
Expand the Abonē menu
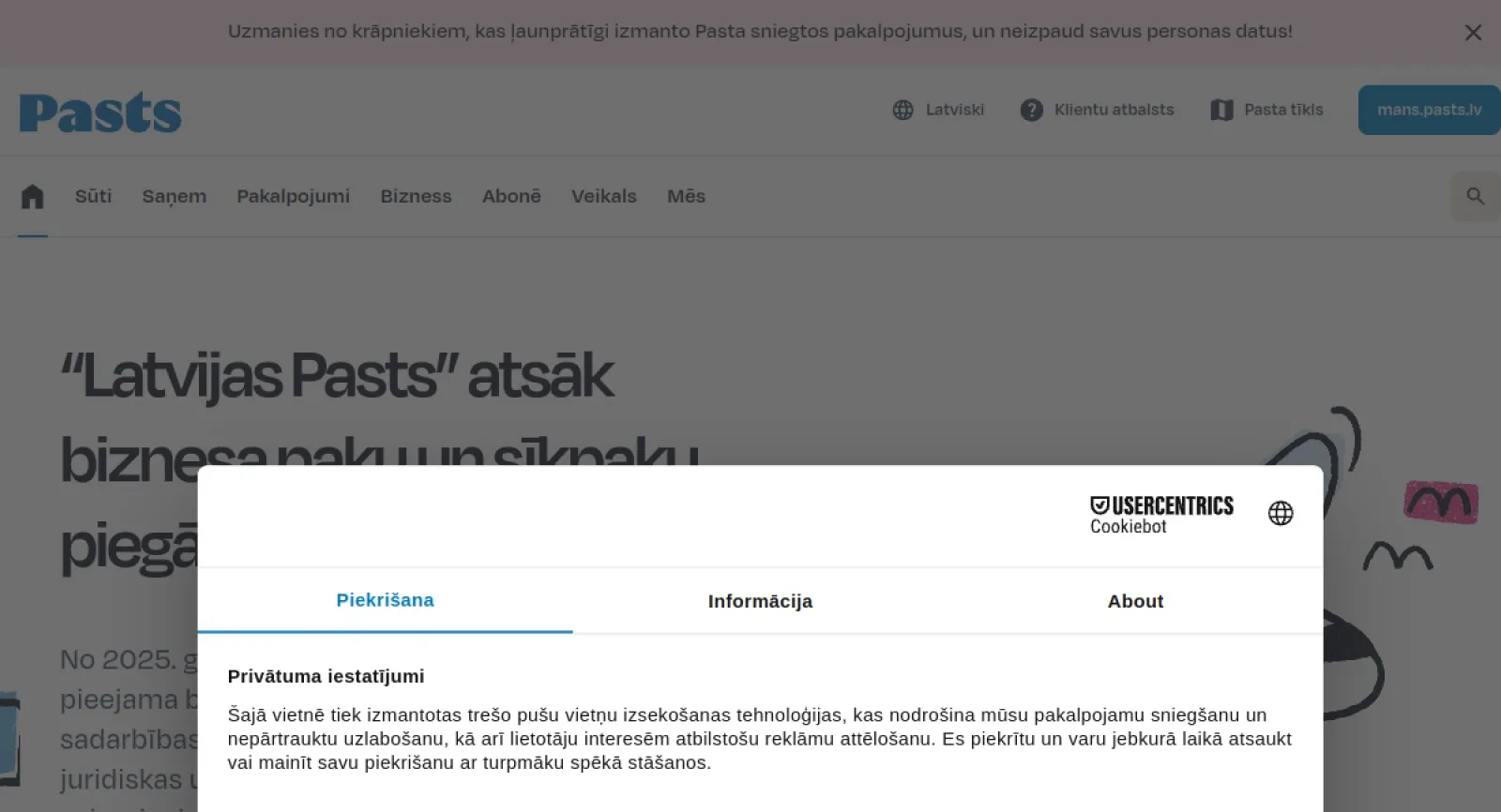point(511,197)
